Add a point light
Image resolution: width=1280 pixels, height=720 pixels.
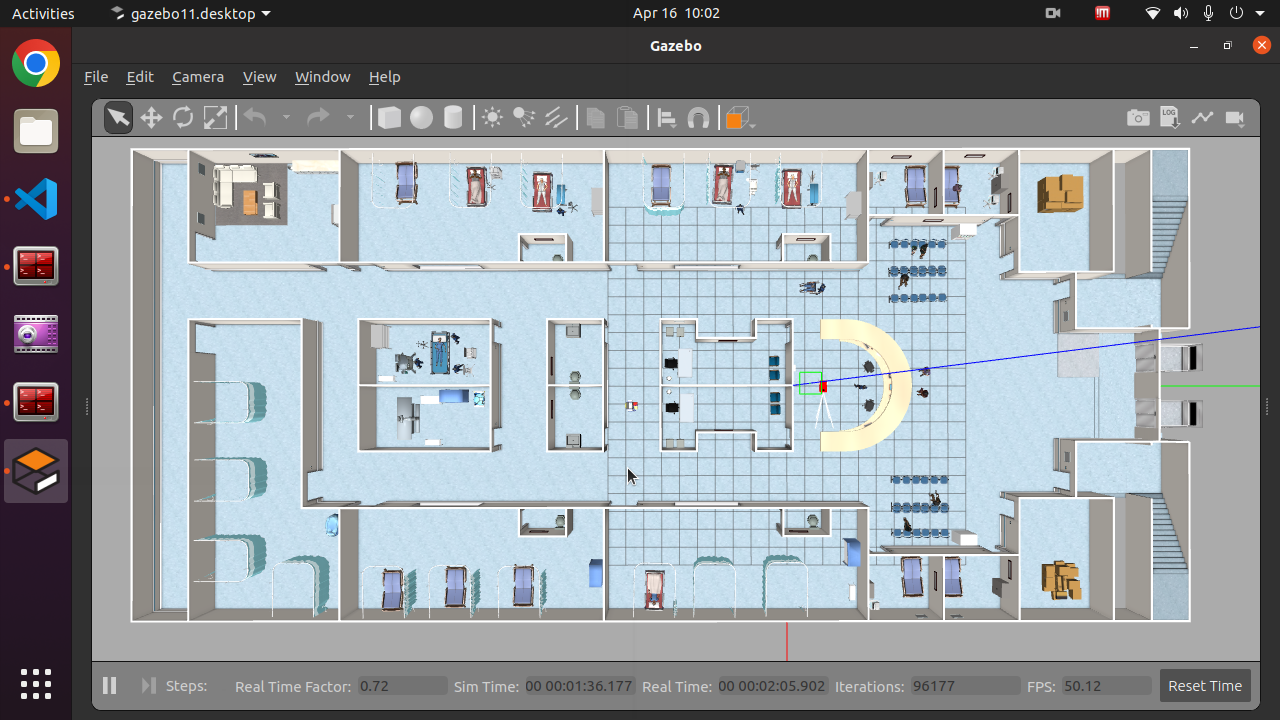[x=492, y=118]
